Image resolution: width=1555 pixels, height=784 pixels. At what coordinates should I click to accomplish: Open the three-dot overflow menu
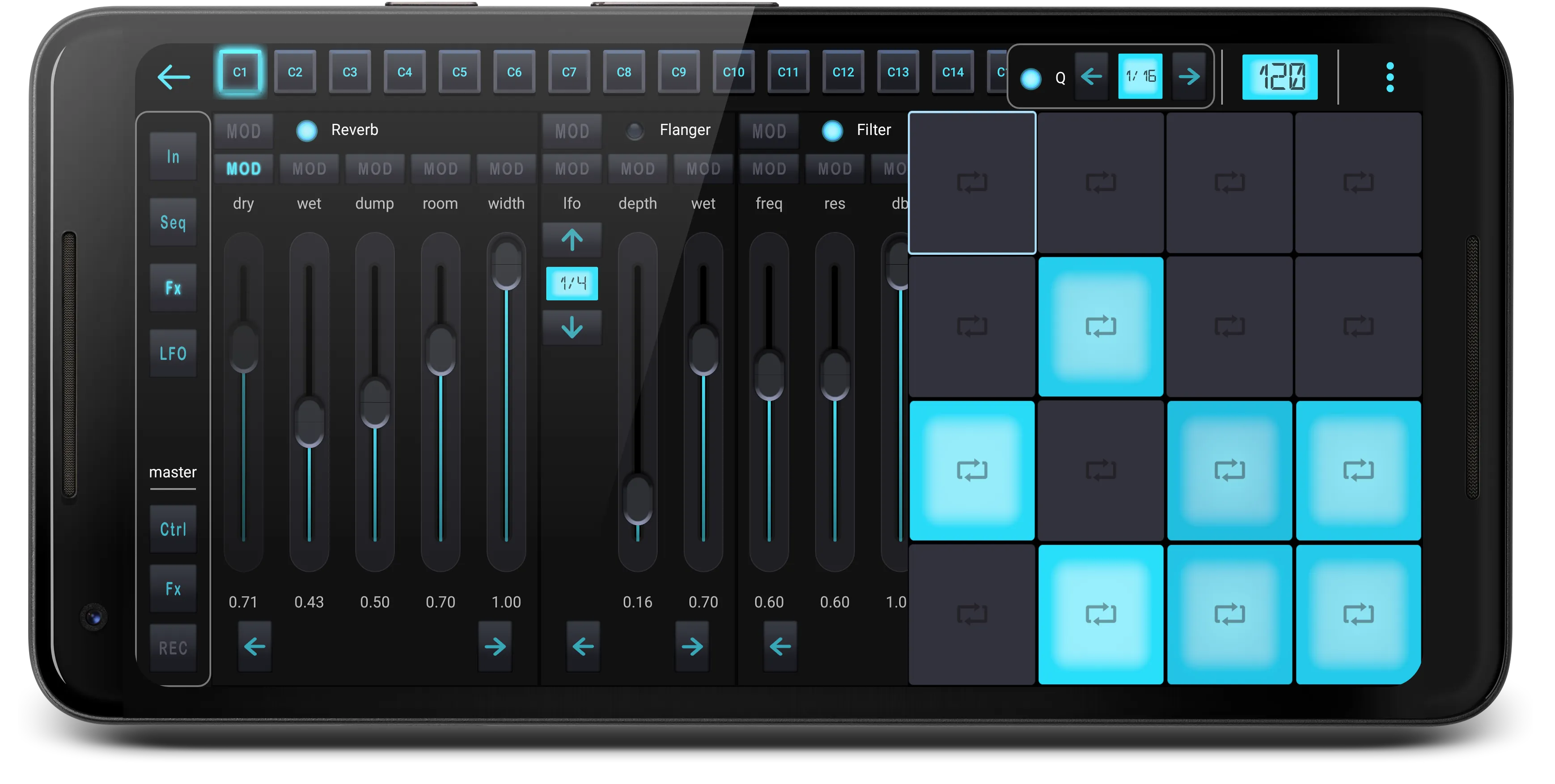tap(1390, 76)
